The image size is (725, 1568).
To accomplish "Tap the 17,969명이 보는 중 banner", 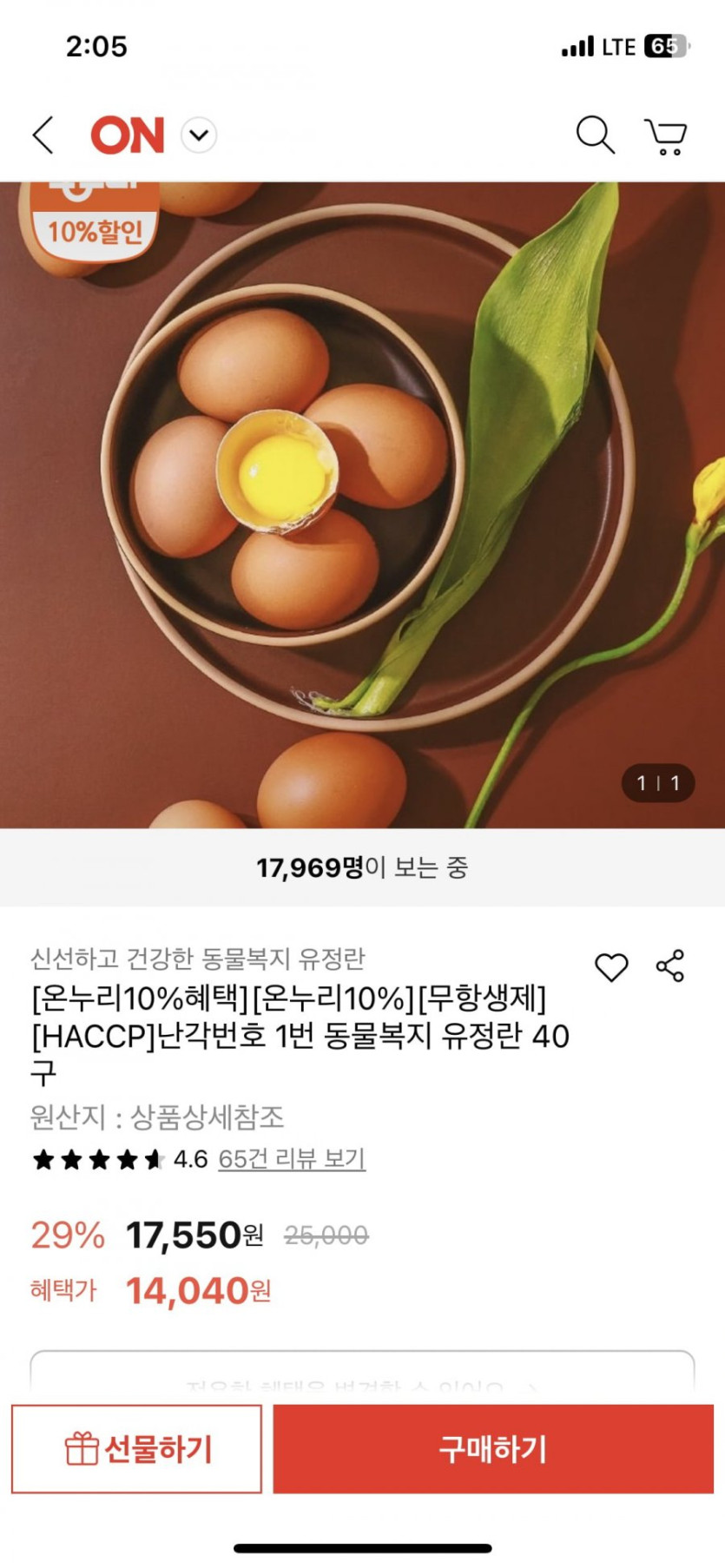I will [x=362, y=867].
